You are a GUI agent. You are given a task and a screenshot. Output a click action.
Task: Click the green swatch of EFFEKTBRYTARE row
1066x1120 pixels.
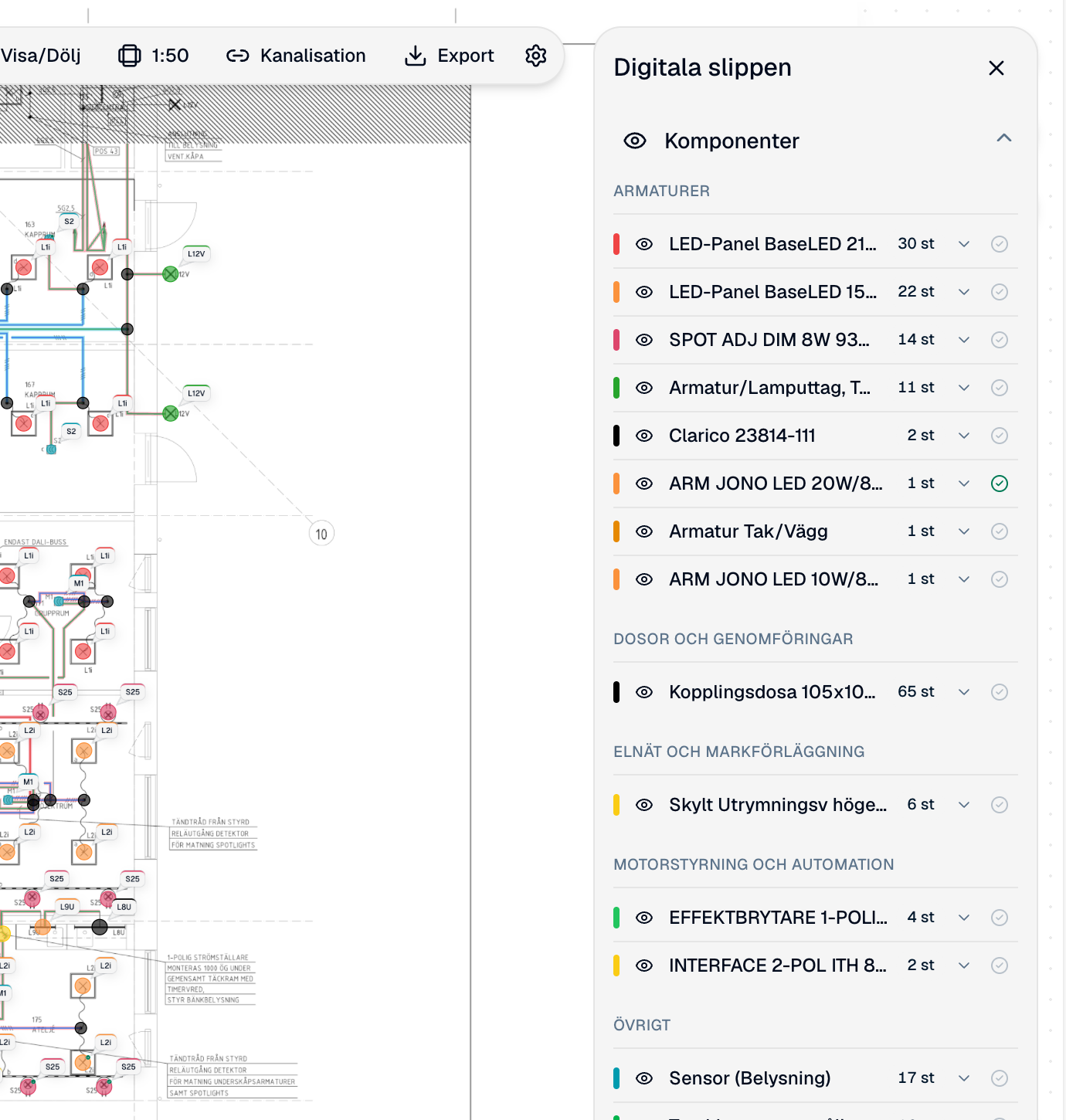pyautogui.click(x=616, y=918)
